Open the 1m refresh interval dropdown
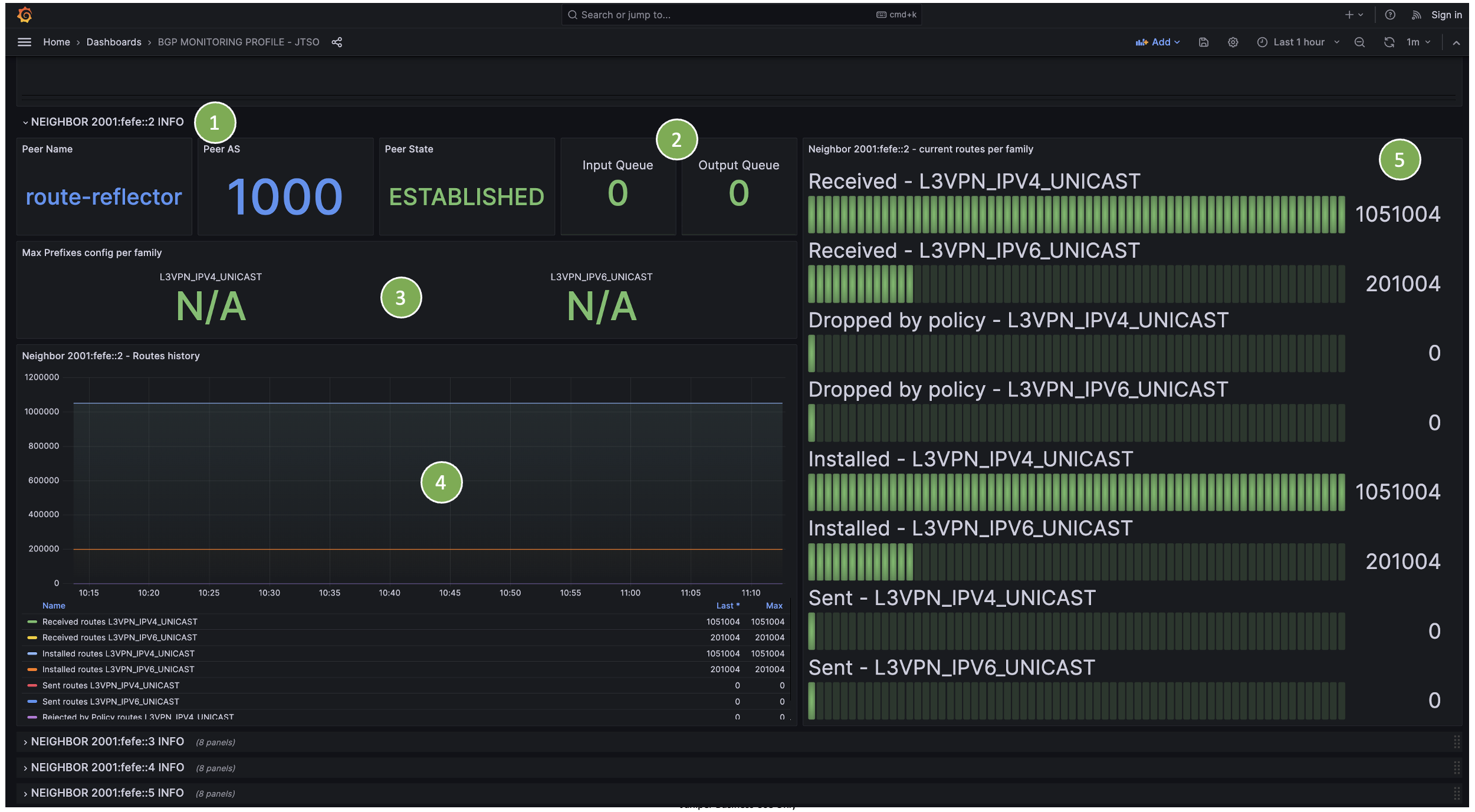The image size is (1475, 812). [1418, 42]
